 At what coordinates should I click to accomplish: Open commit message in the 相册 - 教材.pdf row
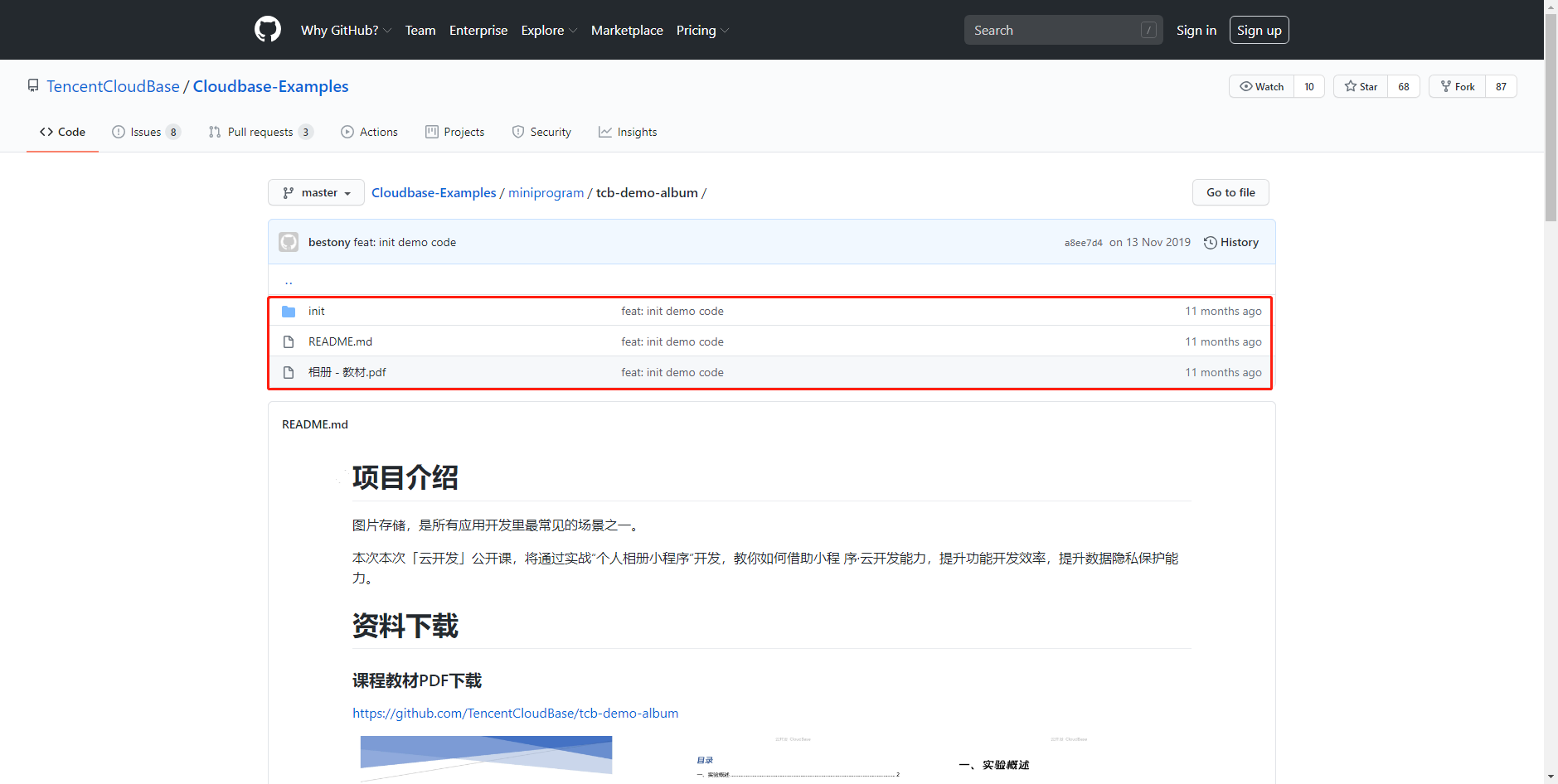pos(672,373)
